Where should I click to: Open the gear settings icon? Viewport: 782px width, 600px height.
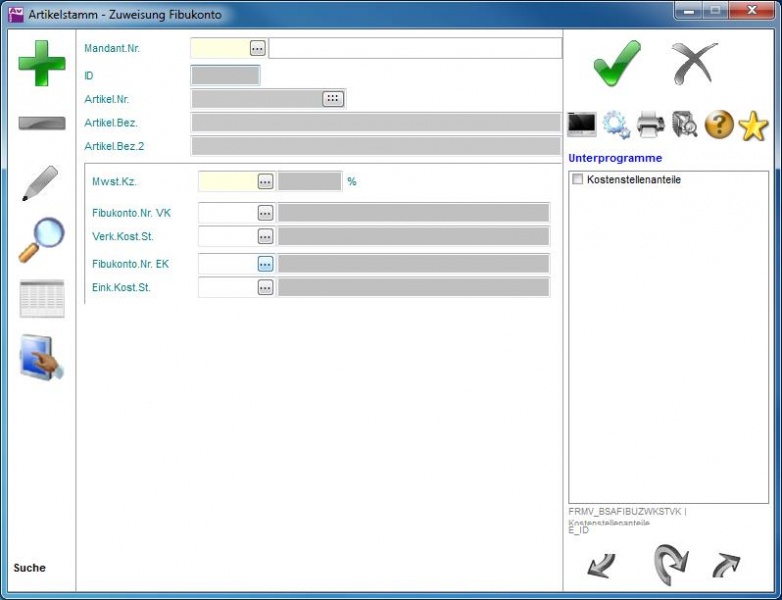[x=616, y=125]
